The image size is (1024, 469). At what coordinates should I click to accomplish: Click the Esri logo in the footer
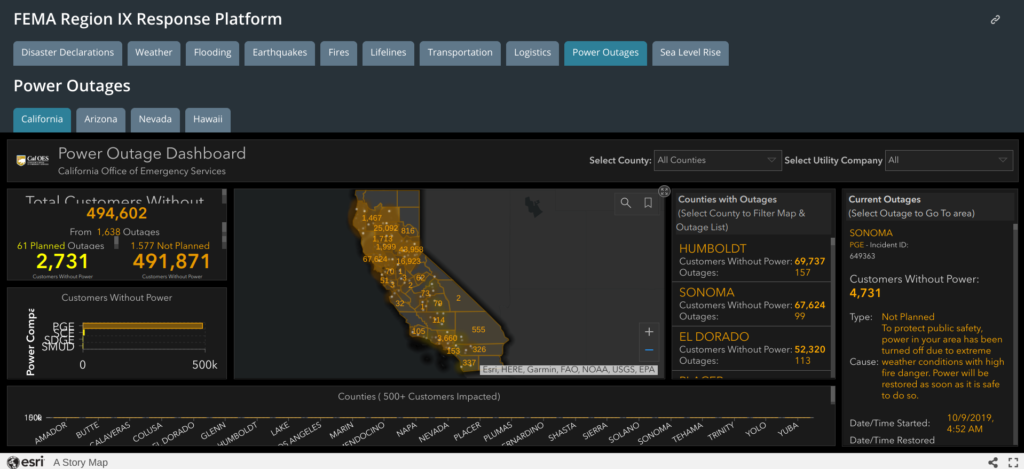tap(27, 462)
